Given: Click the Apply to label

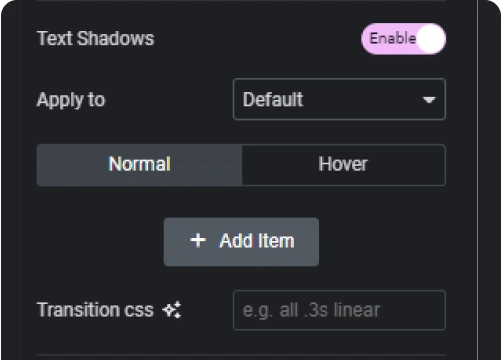Looking at the screenshot, I should pyautogui.click(x=71, y=100).
